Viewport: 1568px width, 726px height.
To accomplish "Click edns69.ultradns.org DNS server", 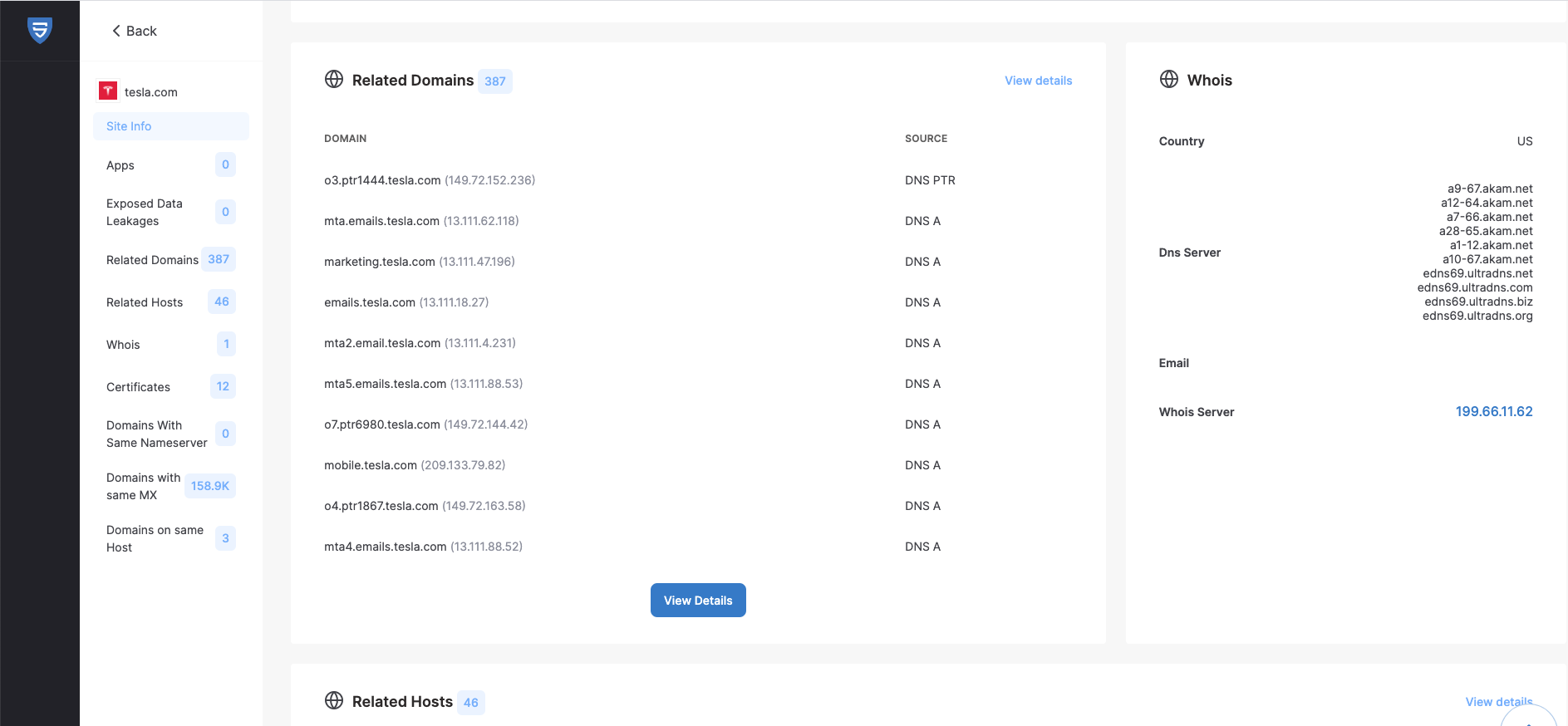I will pos(1477,316).
